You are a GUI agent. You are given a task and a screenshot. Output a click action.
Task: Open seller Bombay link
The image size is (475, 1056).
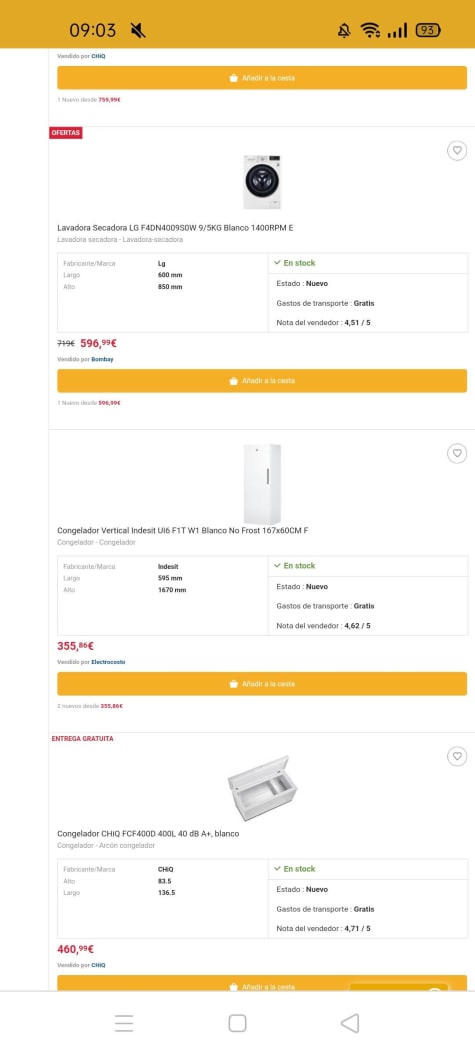102,359
